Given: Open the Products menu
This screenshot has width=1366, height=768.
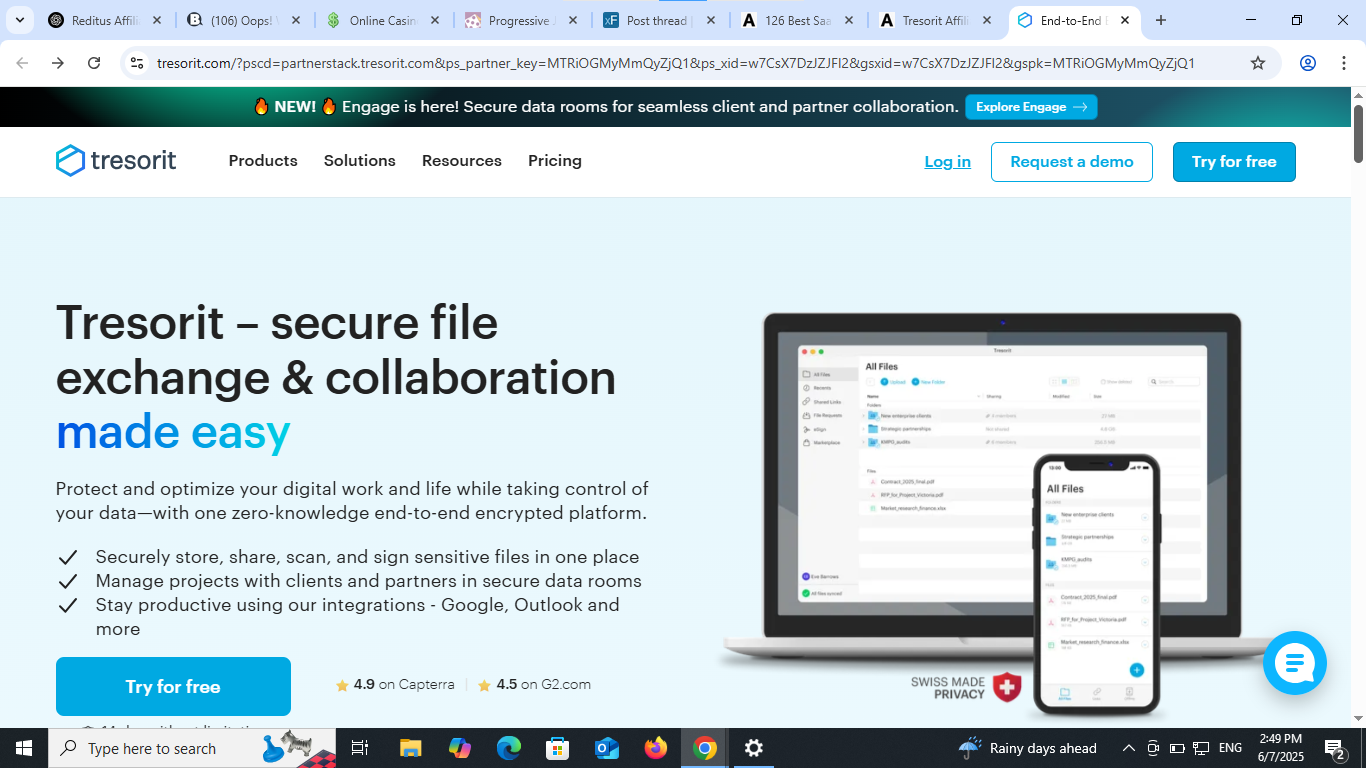Looking at the screenshot, I should coord(263,161).
